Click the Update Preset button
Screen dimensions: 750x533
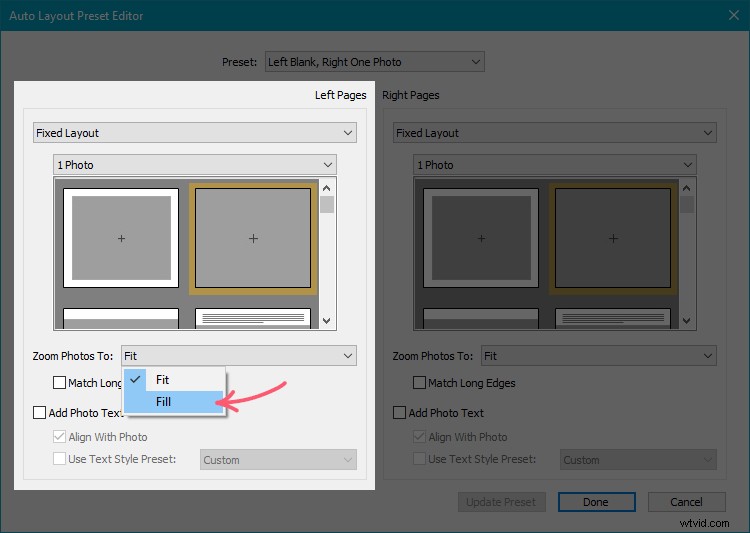pyautogui.click(x=501, y=502)
